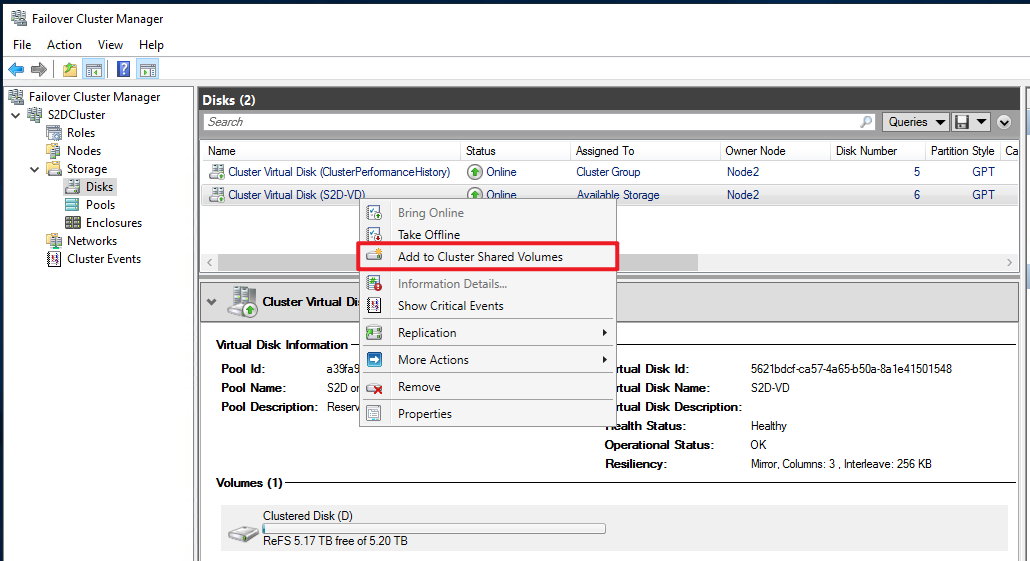
Task: Click the Take Offline menu icon
Action: click(x=374, y=235)
